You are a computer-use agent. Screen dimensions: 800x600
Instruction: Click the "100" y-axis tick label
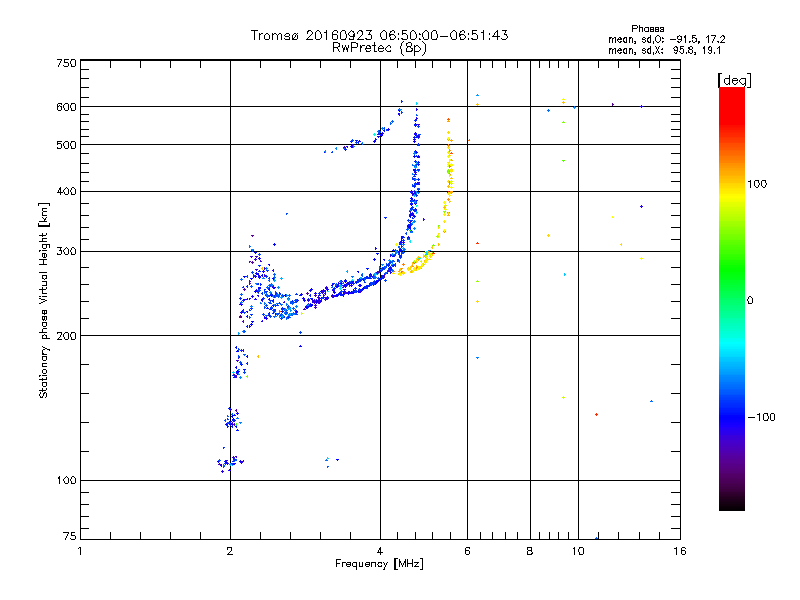pos(66,480)
